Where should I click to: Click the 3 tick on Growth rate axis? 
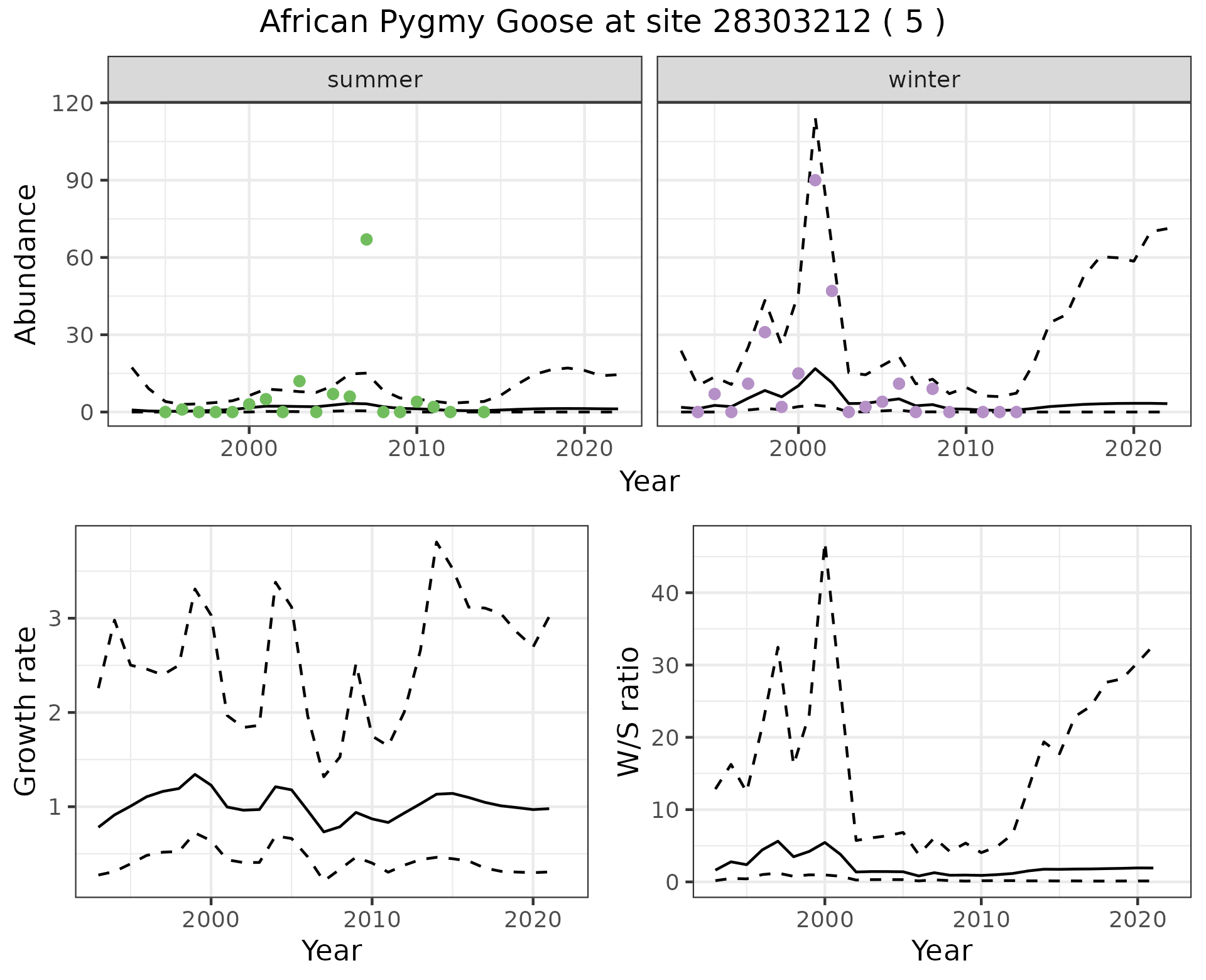click(55, 619)
